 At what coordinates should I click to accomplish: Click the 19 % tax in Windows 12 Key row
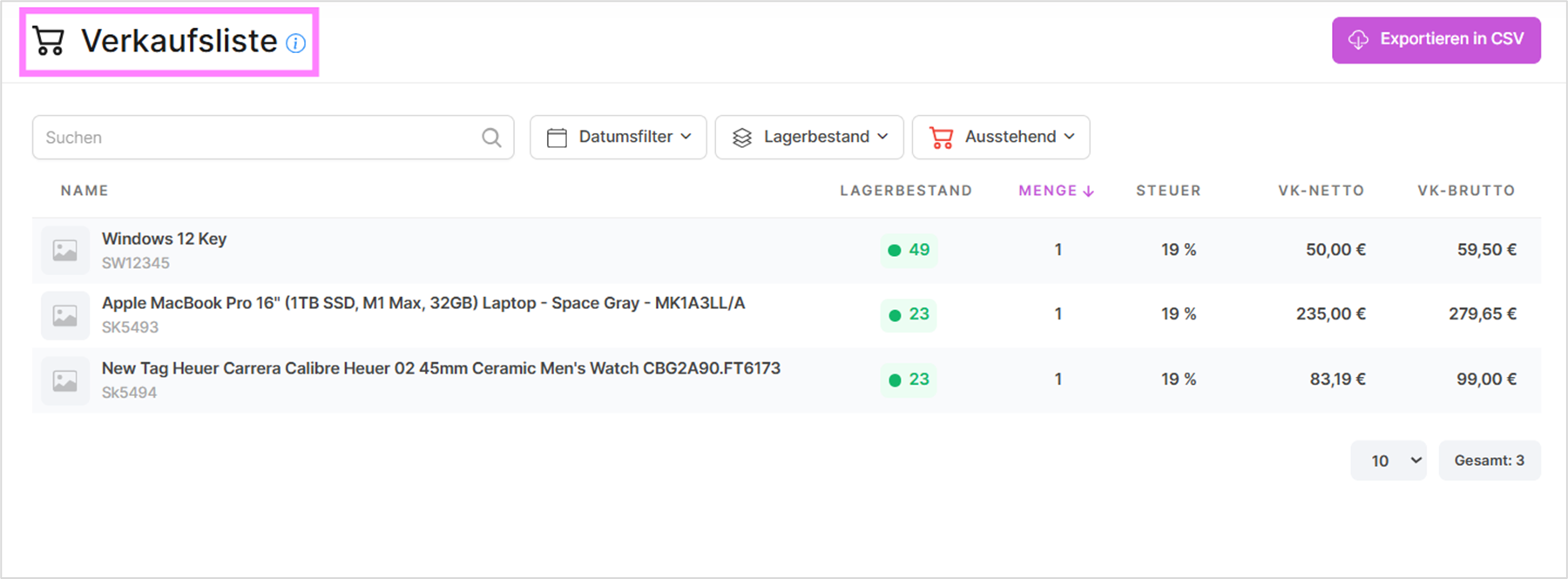(x=1179, y=250)
